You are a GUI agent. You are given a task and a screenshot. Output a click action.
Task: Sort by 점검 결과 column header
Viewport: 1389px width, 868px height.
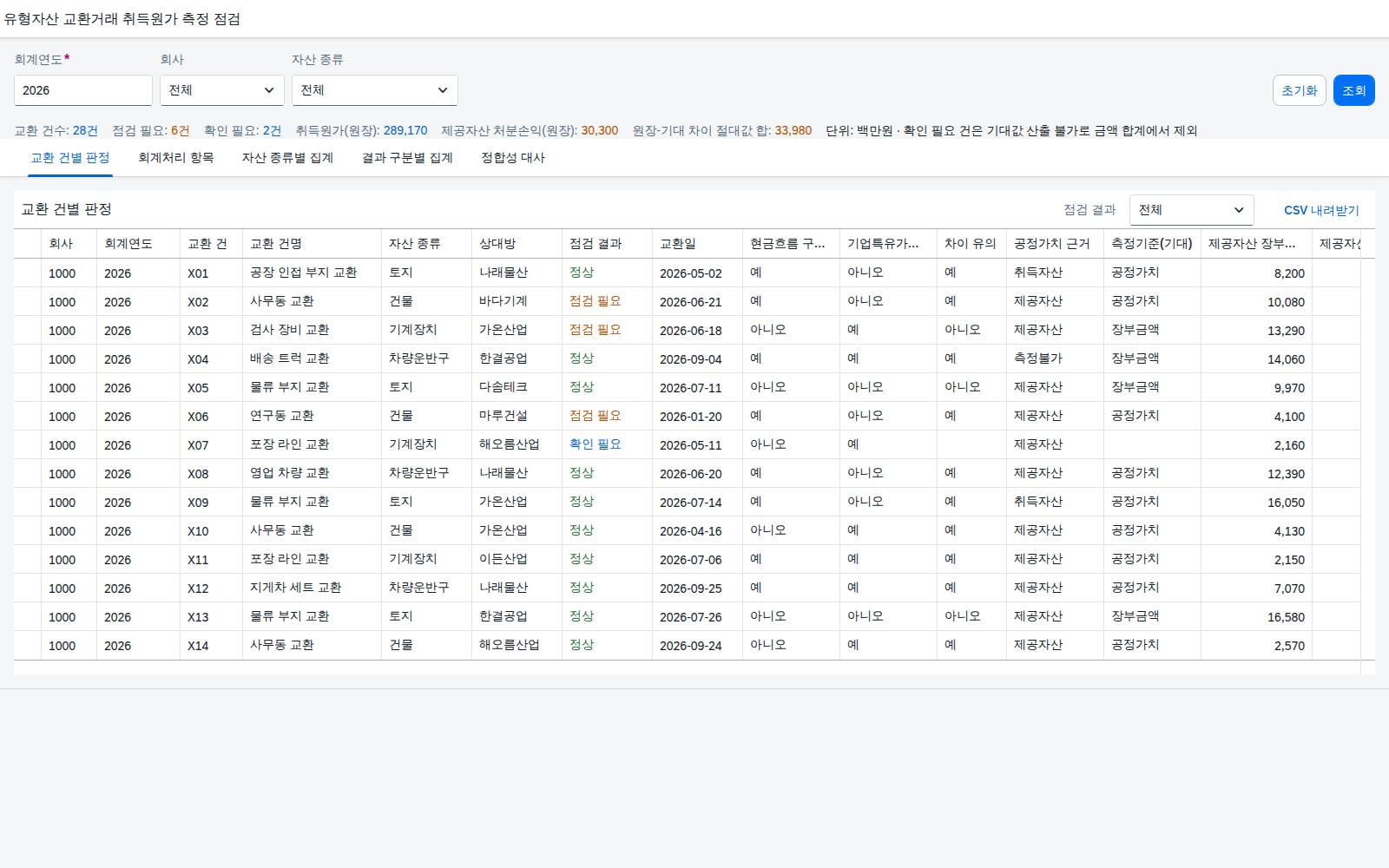(608, 244)
